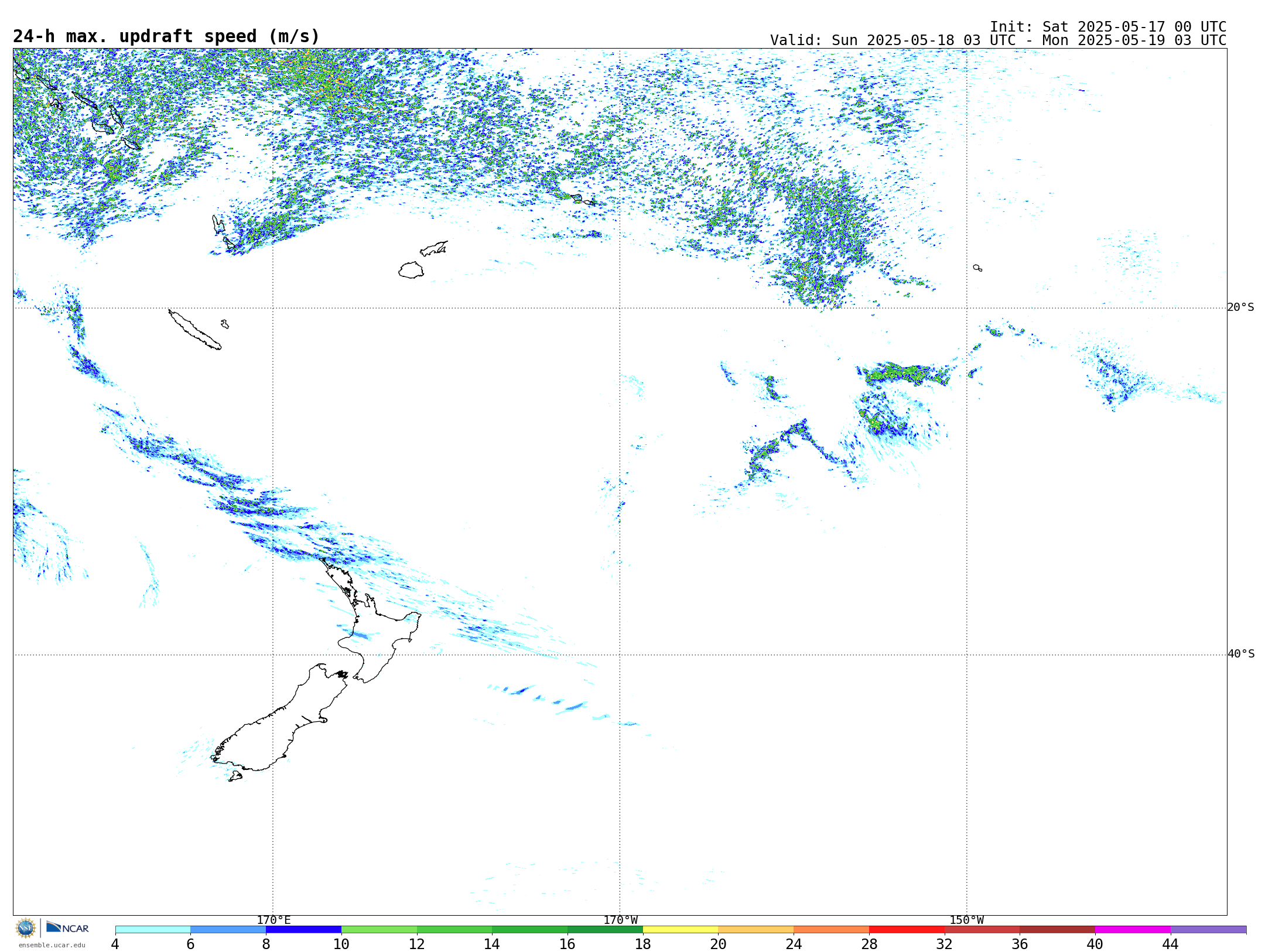Click Stewart Island south of New Zealand

coord(235,776)
